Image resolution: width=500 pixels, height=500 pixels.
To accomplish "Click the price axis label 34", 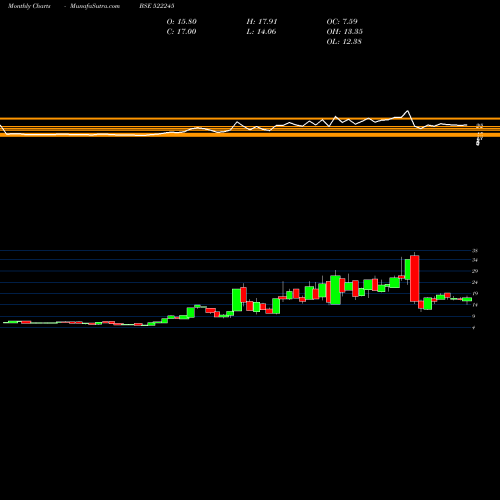I will 475,260.
